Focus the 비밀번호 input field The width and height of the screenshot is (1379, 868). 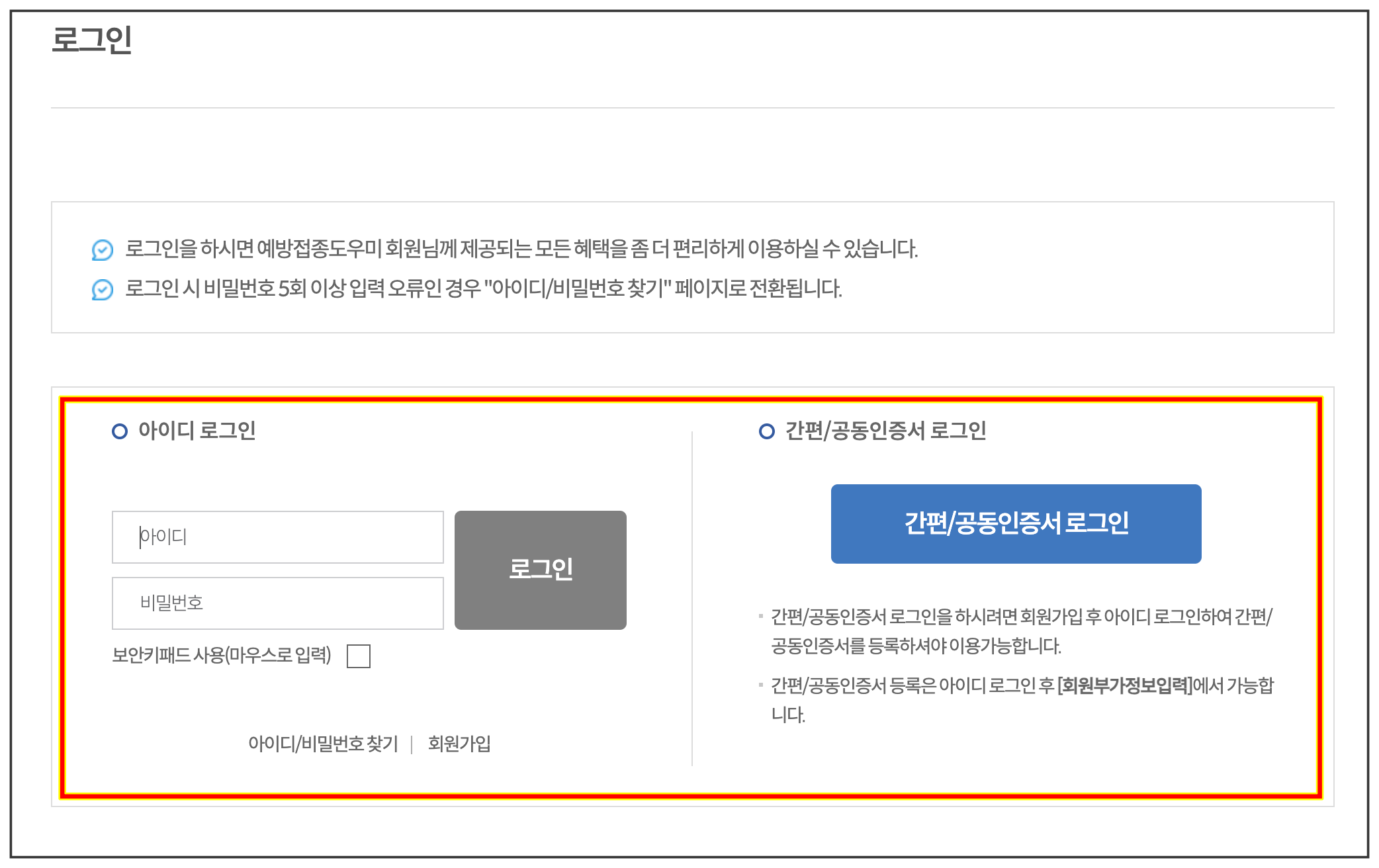click(x=278, y=603)
